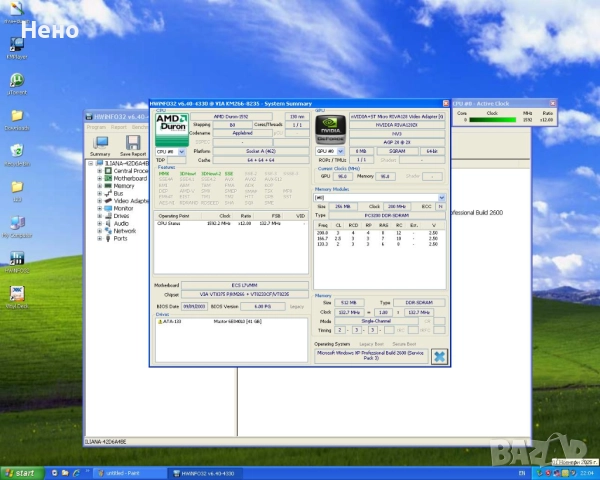The width and height of the screenshot is (600, 480).
Task: Expand the Video Adapter node
Action: click(x=99, y=201)
